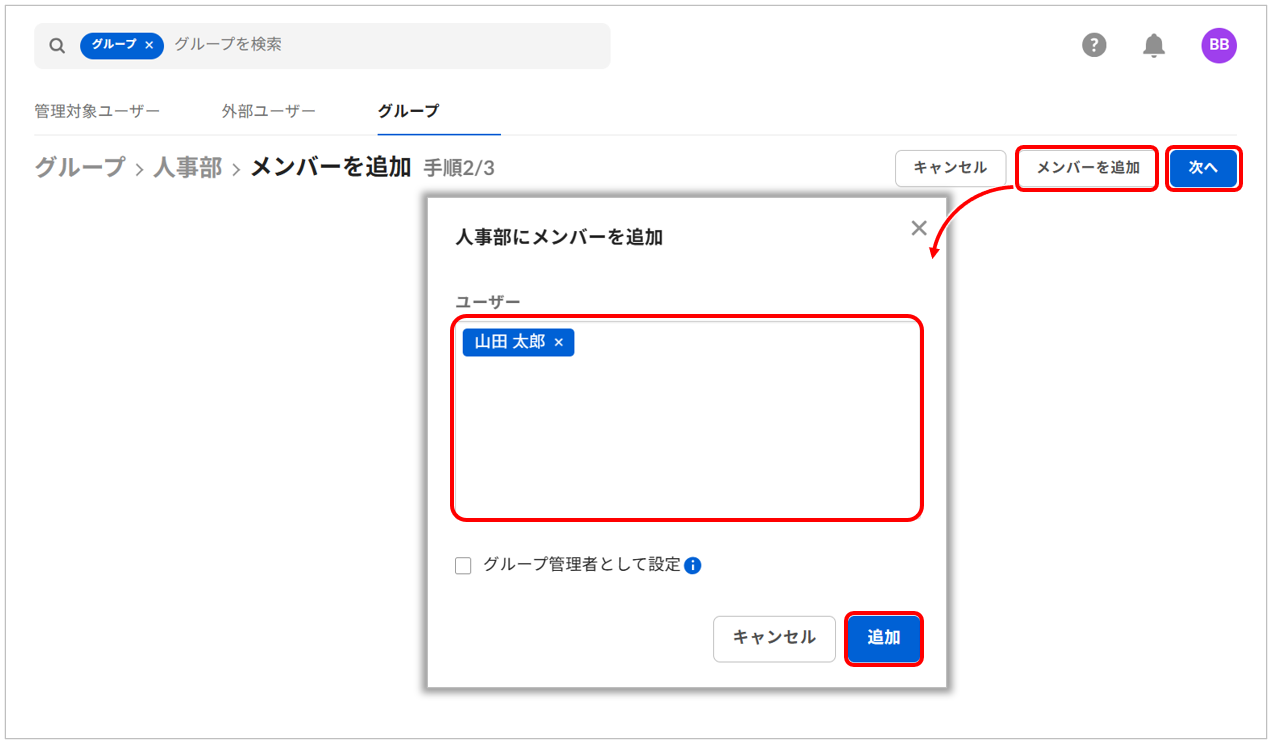Remove 山田 太郎 from the user field

coord(559,342)
